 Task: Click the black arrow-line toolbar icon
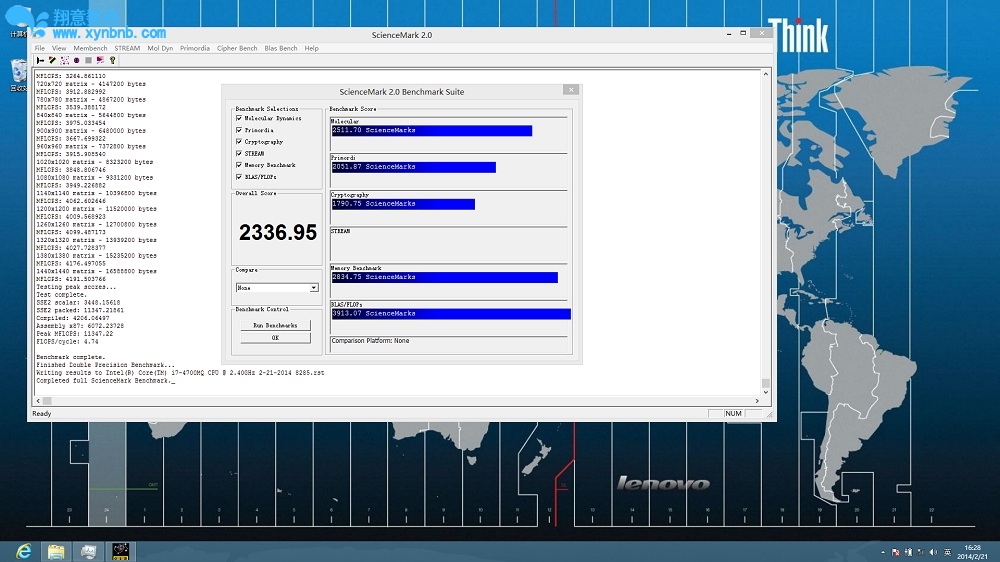[x=40, y=61]
